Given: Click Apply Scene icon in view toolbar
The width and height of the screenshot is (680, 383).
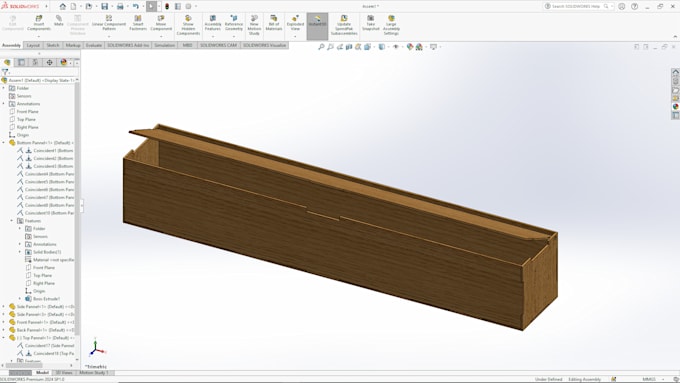Looking at the screenshot, I should click(x=419, y=47).
